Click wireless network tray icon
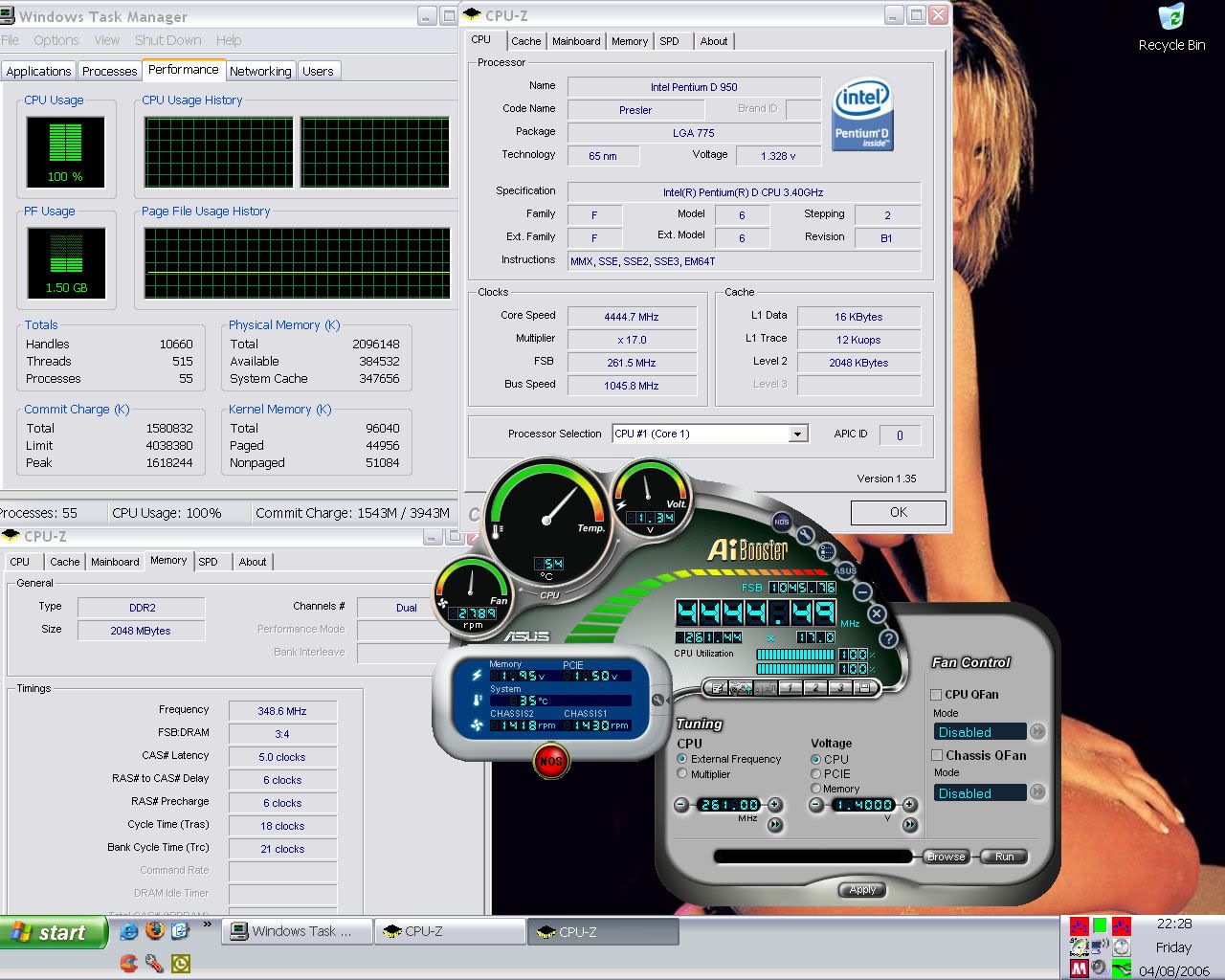Image resolution: width=1225 pixels, height=980 pixels. click(x=1101, y=947)
